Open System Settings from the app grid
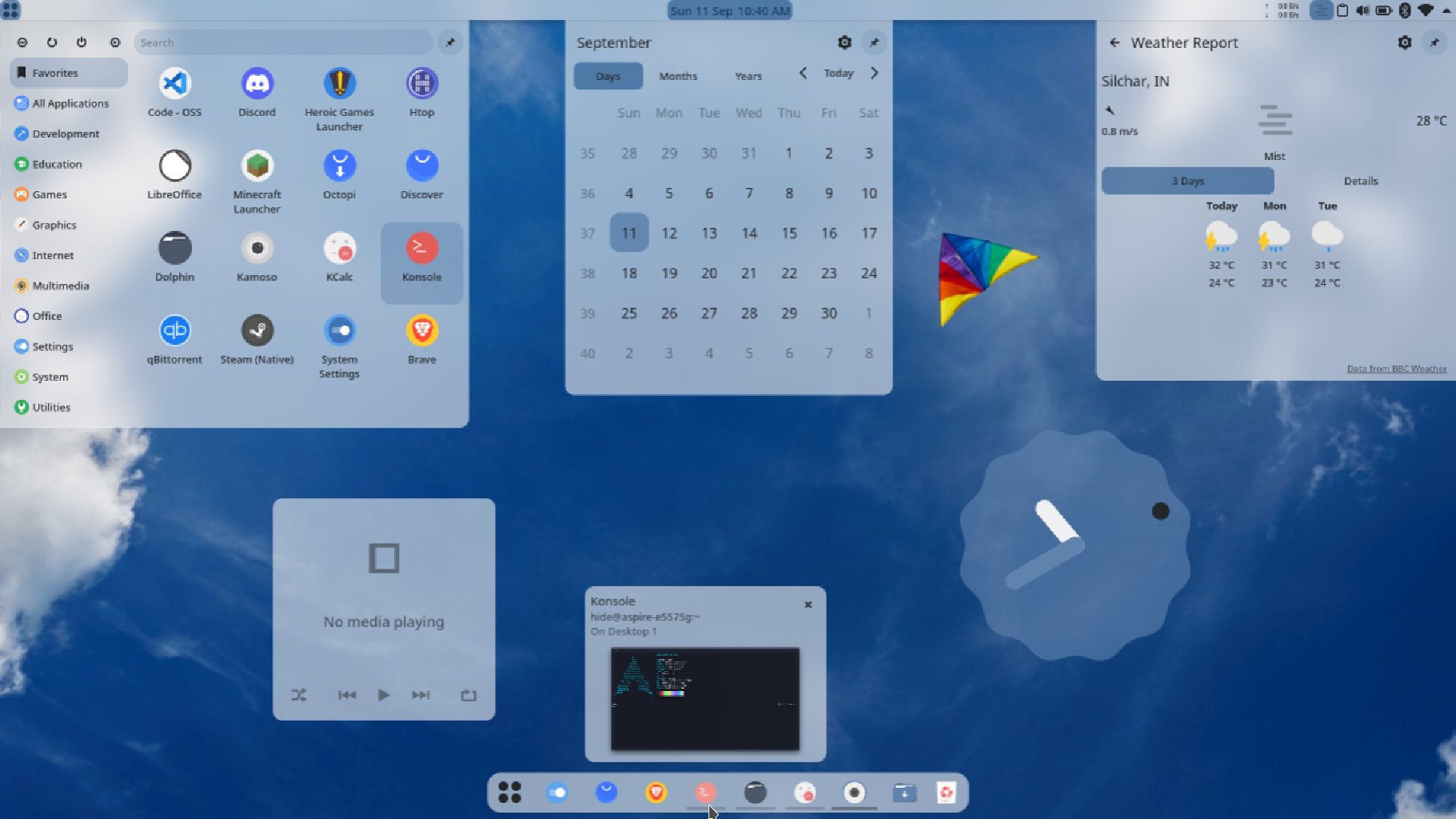Image resolution: width=1456 pixels, height=819 pixels. coord(339,329)
